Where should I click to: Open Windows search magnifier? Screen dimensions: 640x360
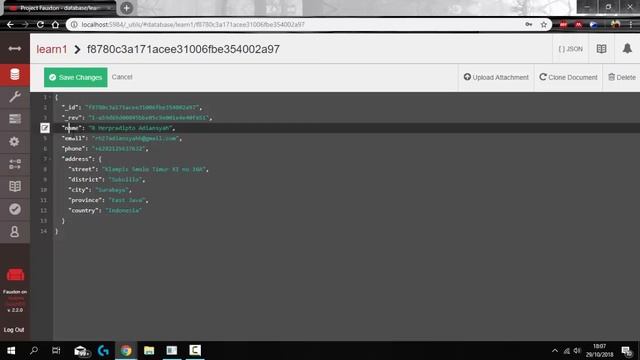coord(34,351)
